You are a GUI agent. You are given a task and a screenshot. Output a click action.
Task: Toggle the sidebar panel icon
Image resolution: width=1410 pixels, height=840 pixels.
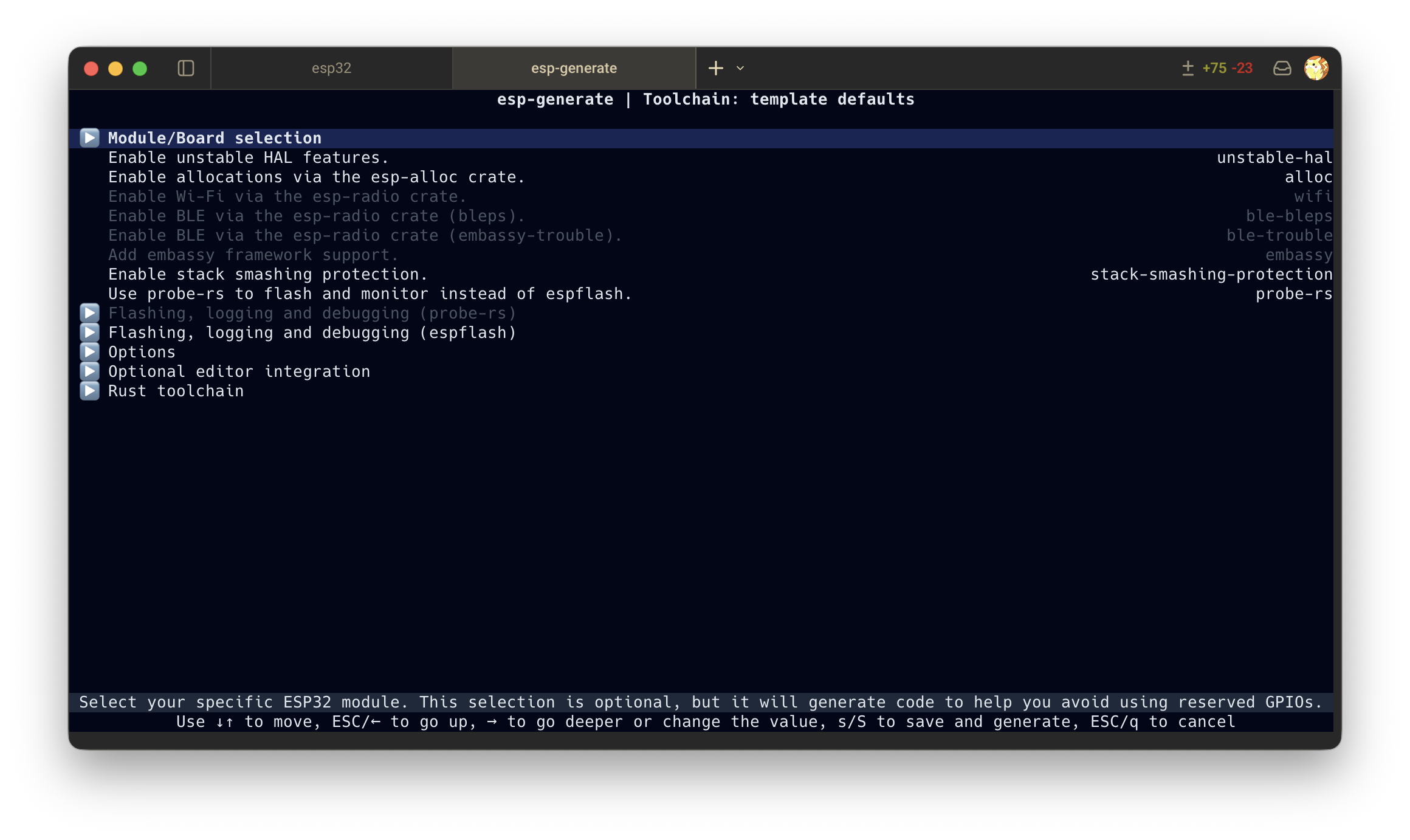click(x=186, y=68)
